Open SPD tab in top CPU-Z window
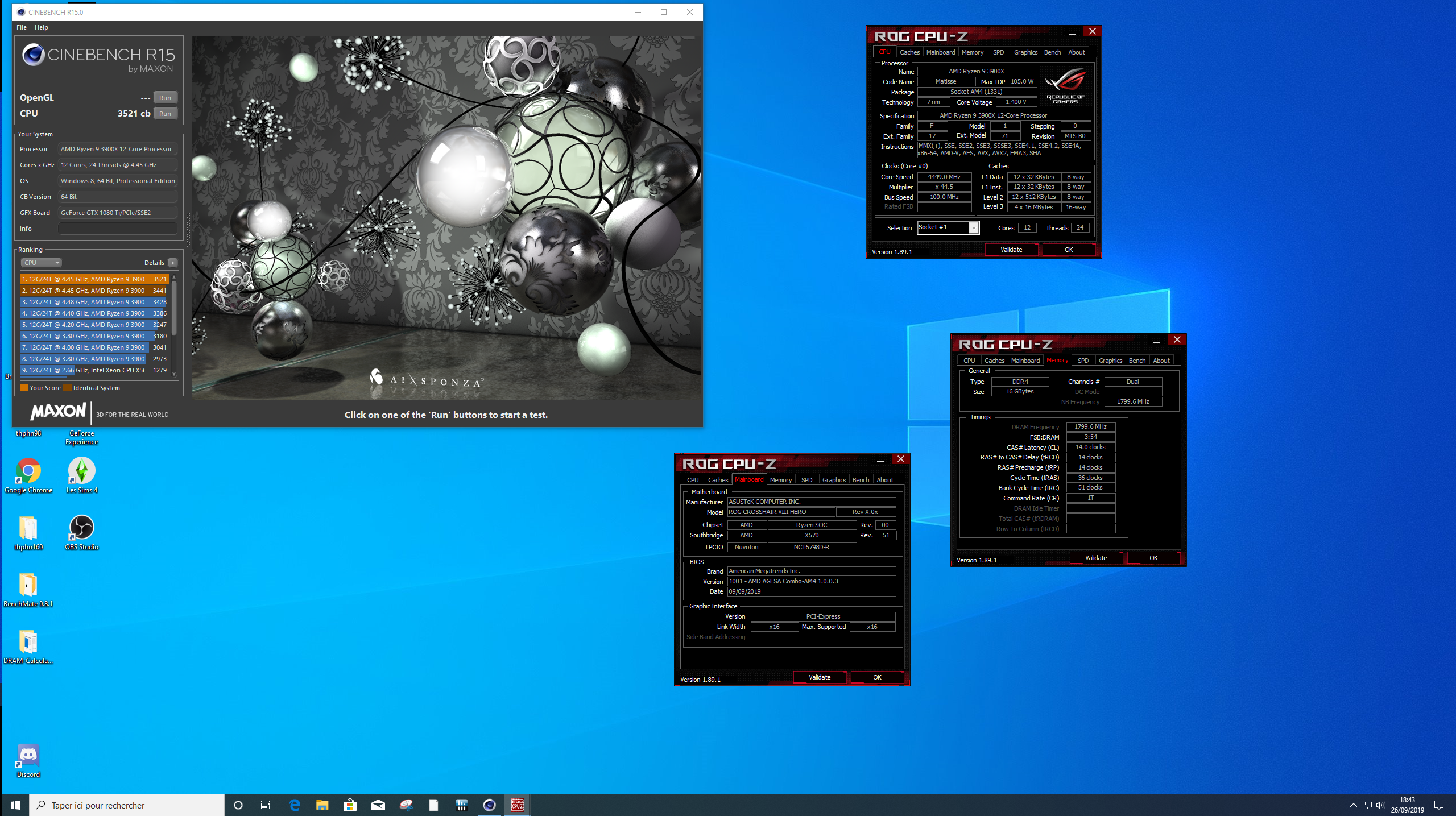 click(x=998, y=52)
